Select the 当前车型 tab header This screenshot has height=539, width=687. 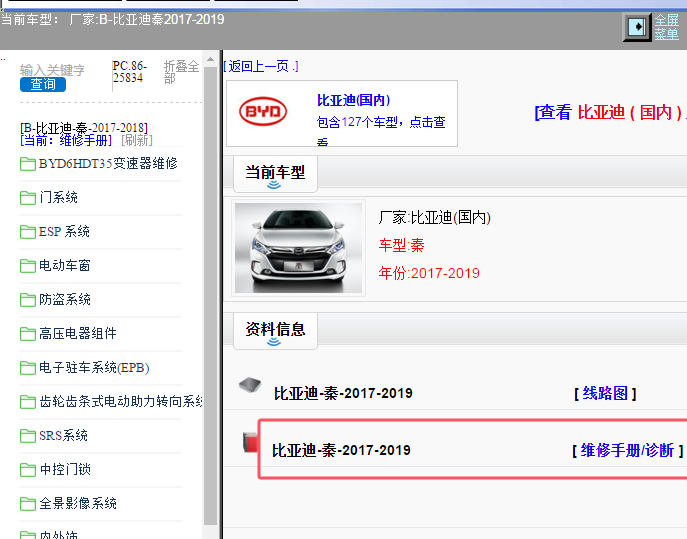tap(275, 174)
